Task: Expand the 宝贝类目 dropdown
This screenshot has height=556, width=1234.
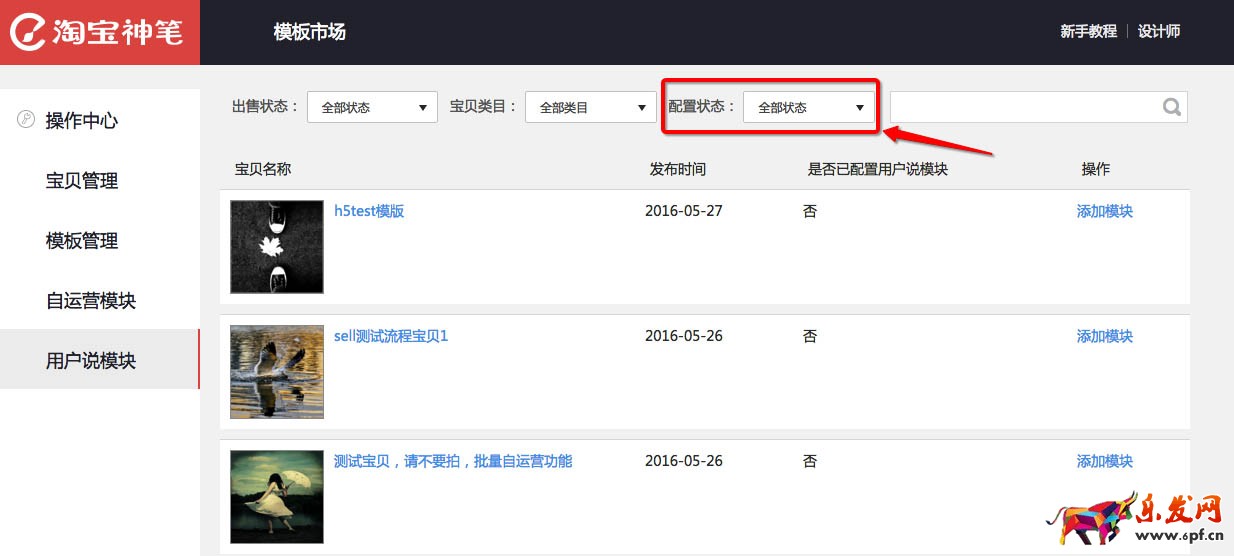Action: coord(590,107)
